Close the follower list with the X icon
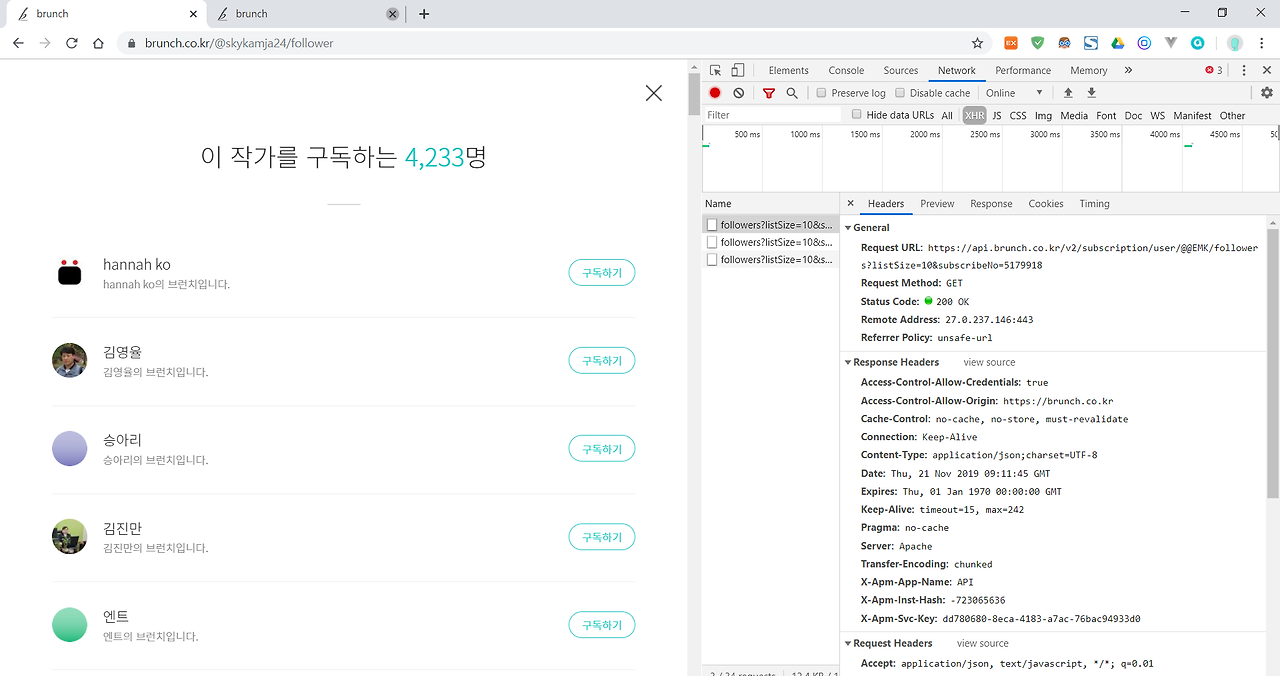Image resolution: width=1280 pixels, height=676 pixels. (x=654, y=93)
